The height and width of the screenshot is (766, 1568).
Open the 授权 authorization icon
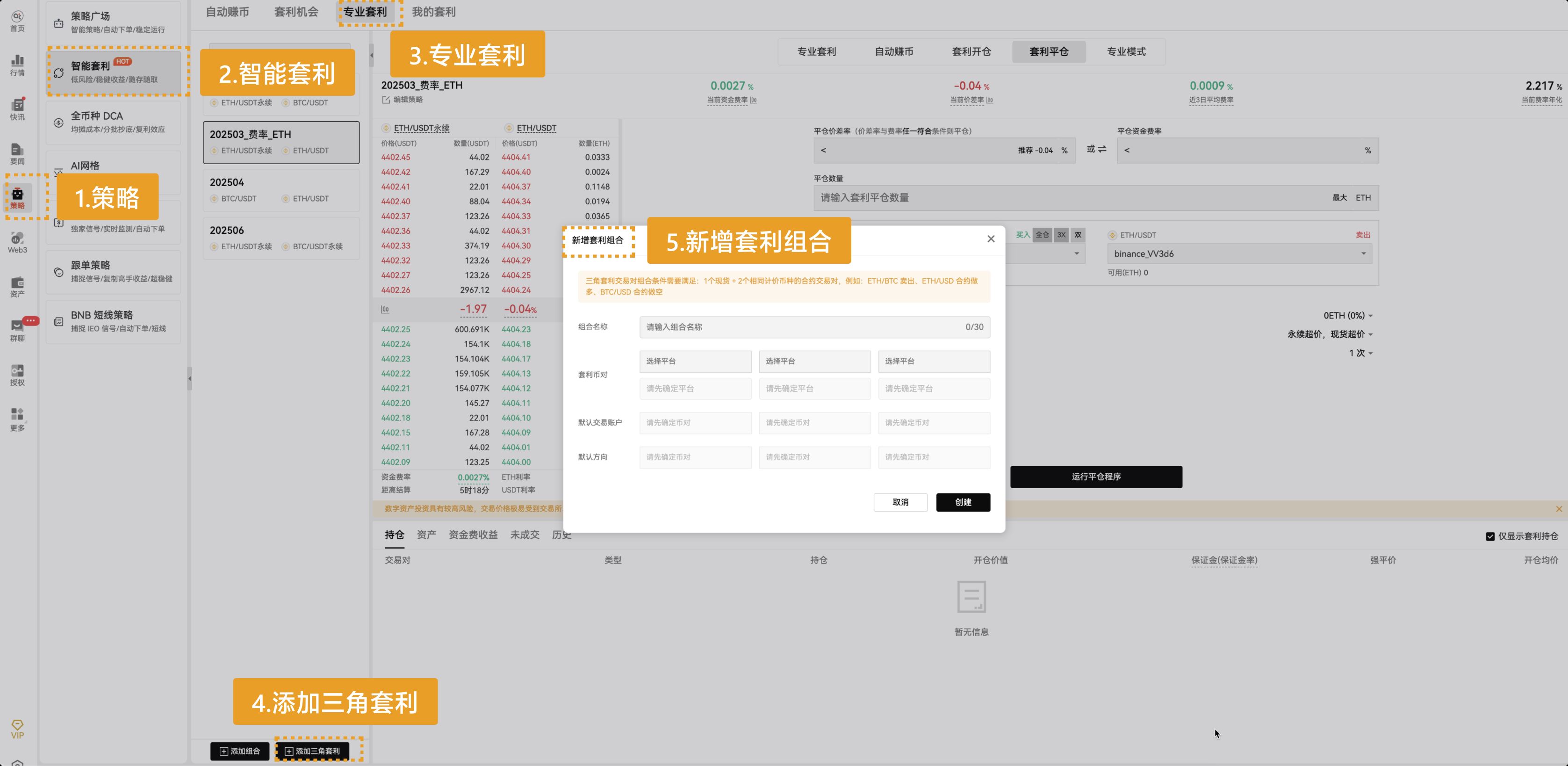point(17,375)
